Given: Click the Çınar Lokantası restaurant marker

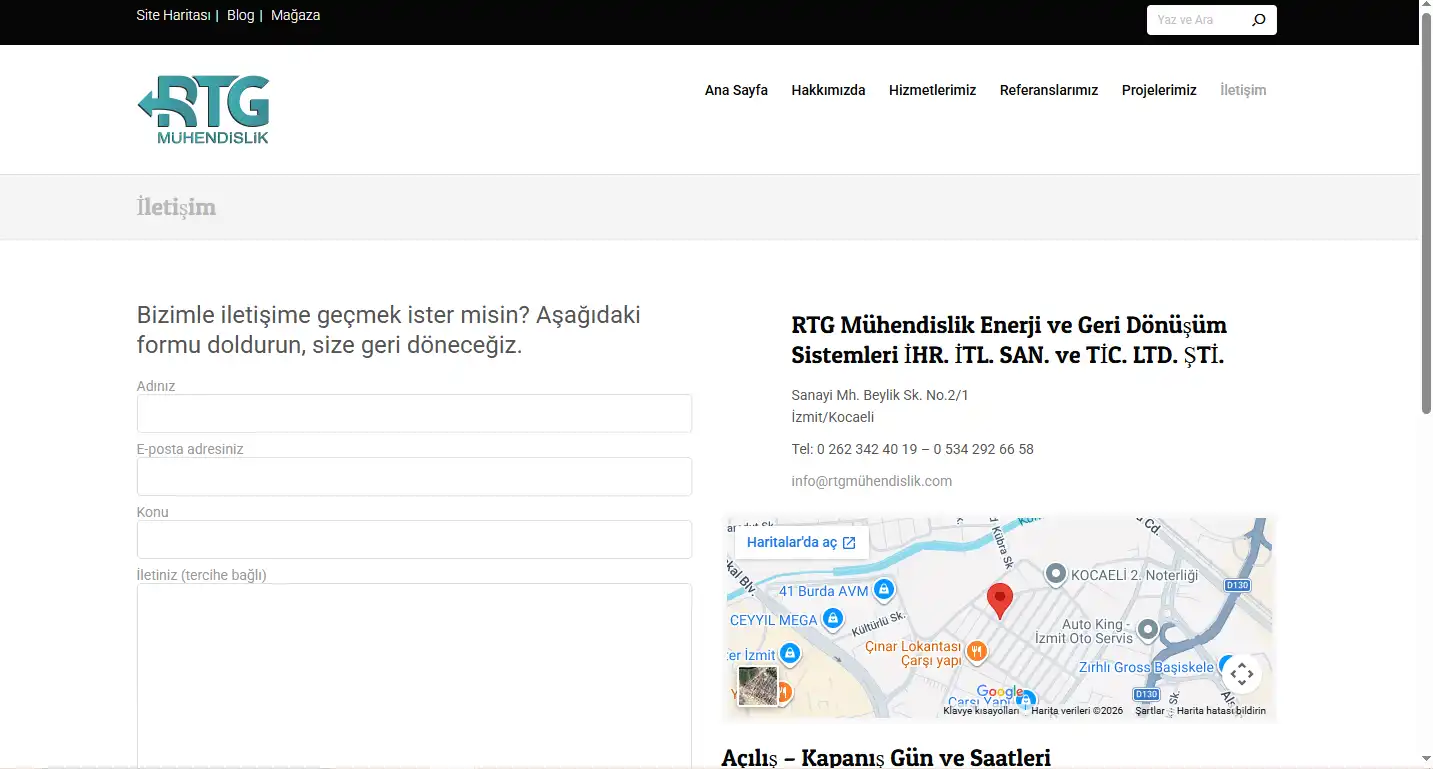Looking at the screenshot, I should 977,652.
